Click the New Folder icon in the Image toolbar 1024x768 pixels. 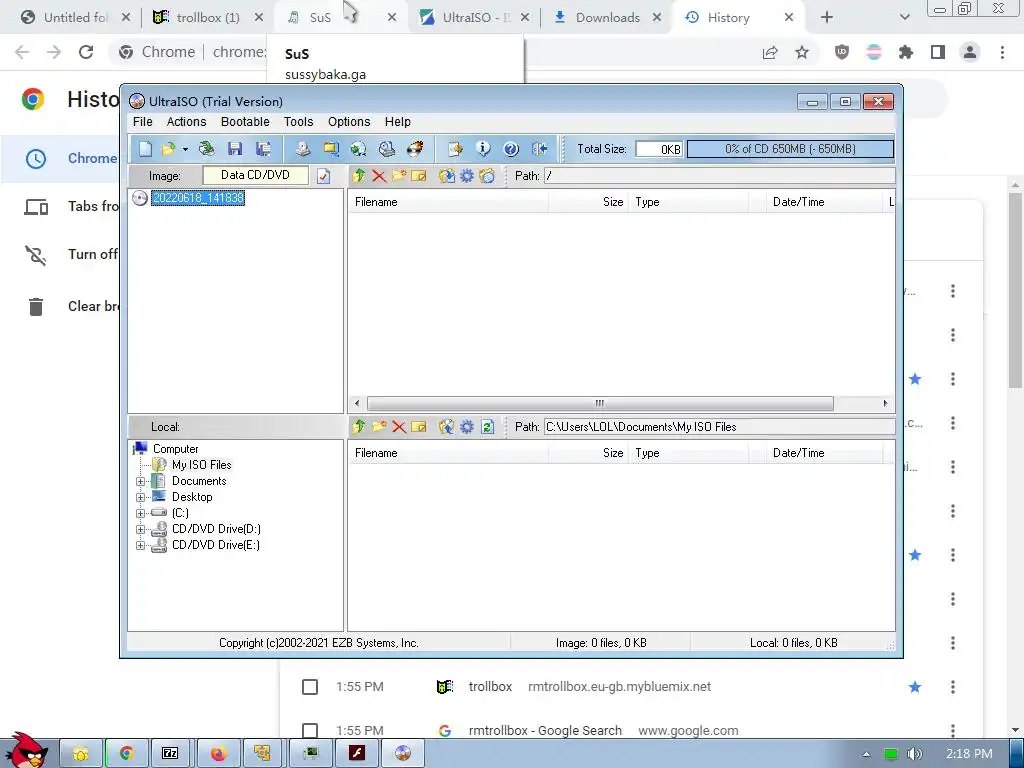pos(399,176)
